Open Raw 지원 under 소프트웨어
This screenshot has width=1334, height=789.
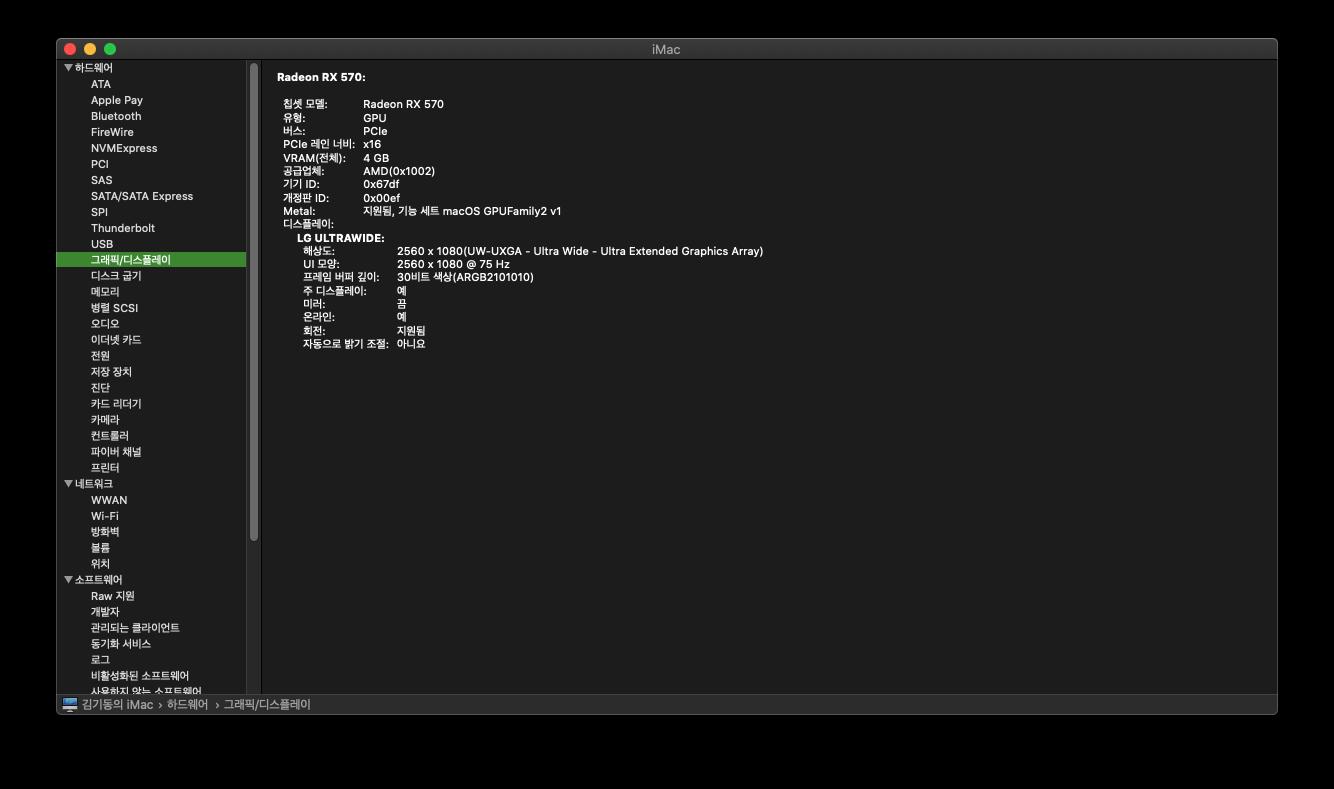coord(113,596)
